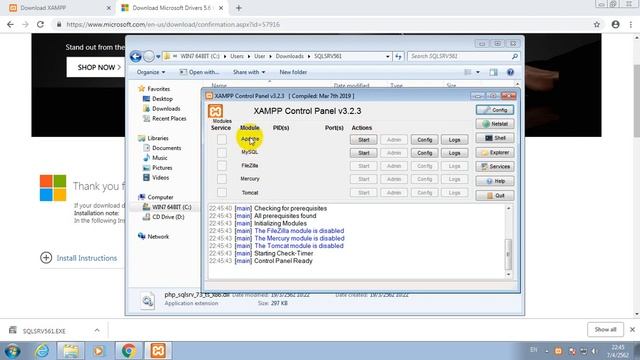
Task: Open XAMPP Config button with wrench icon
Action: pos(495,110)
